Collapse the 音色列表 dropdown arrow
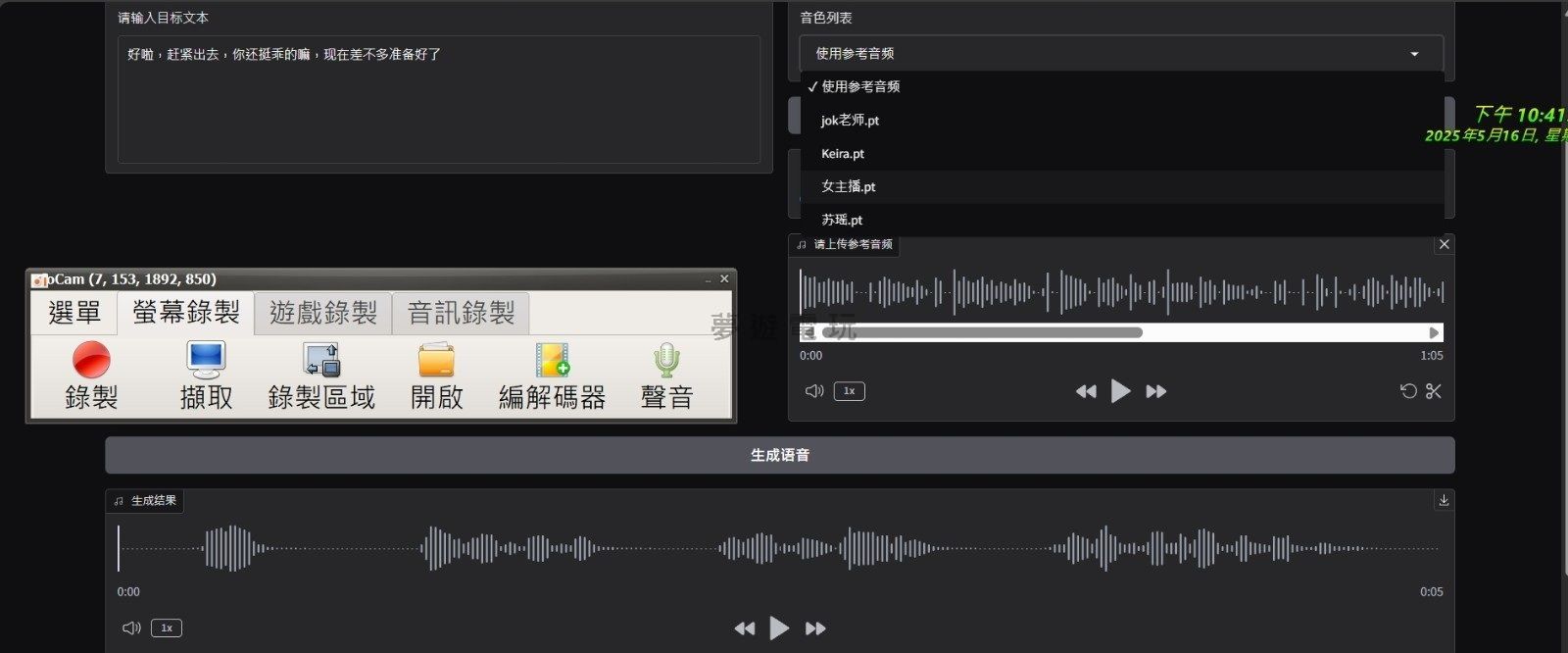Screen dimensions: 1568x653 [x=1414, y=54]
